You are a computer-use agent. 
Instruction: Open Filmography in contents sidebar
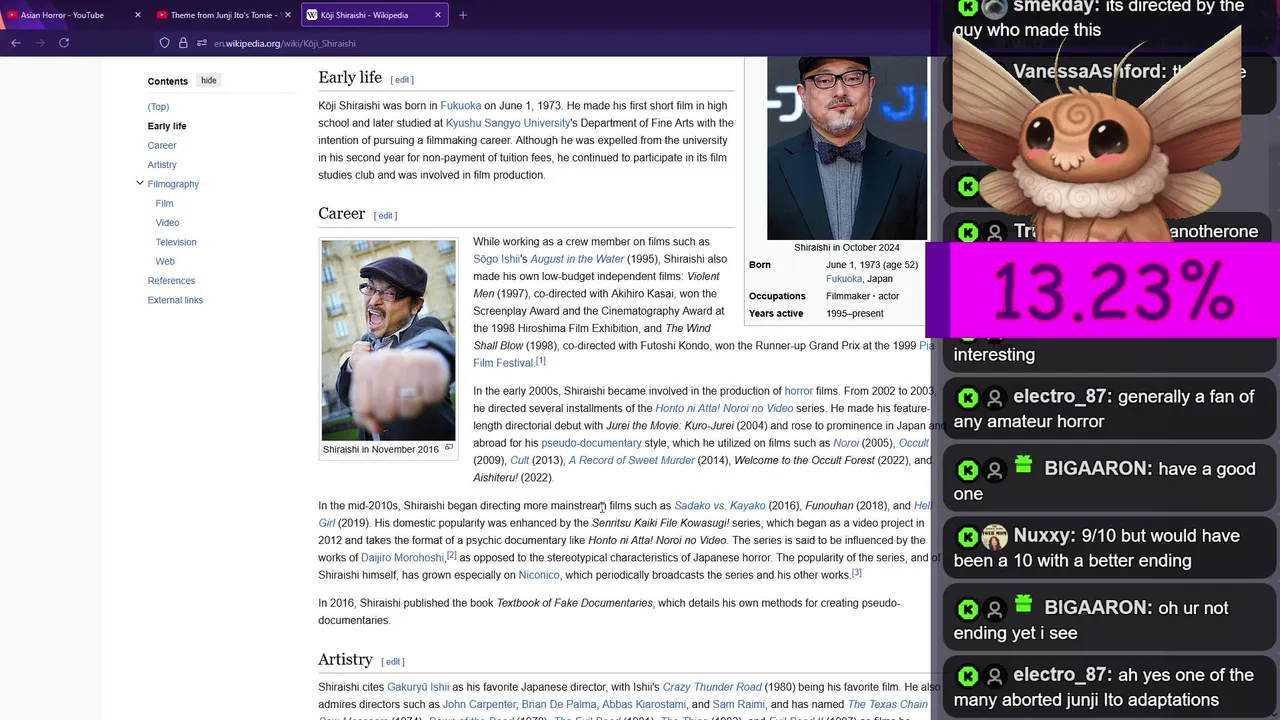(x=173, y=184)
